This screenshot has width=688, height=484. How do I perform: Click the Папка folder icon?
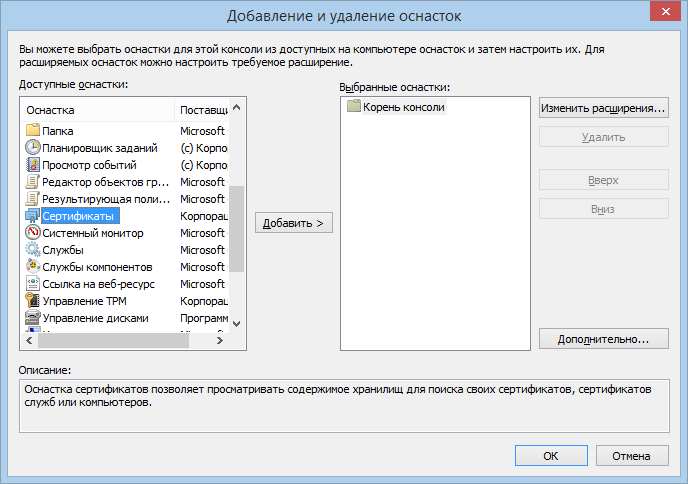click(32, 131)
